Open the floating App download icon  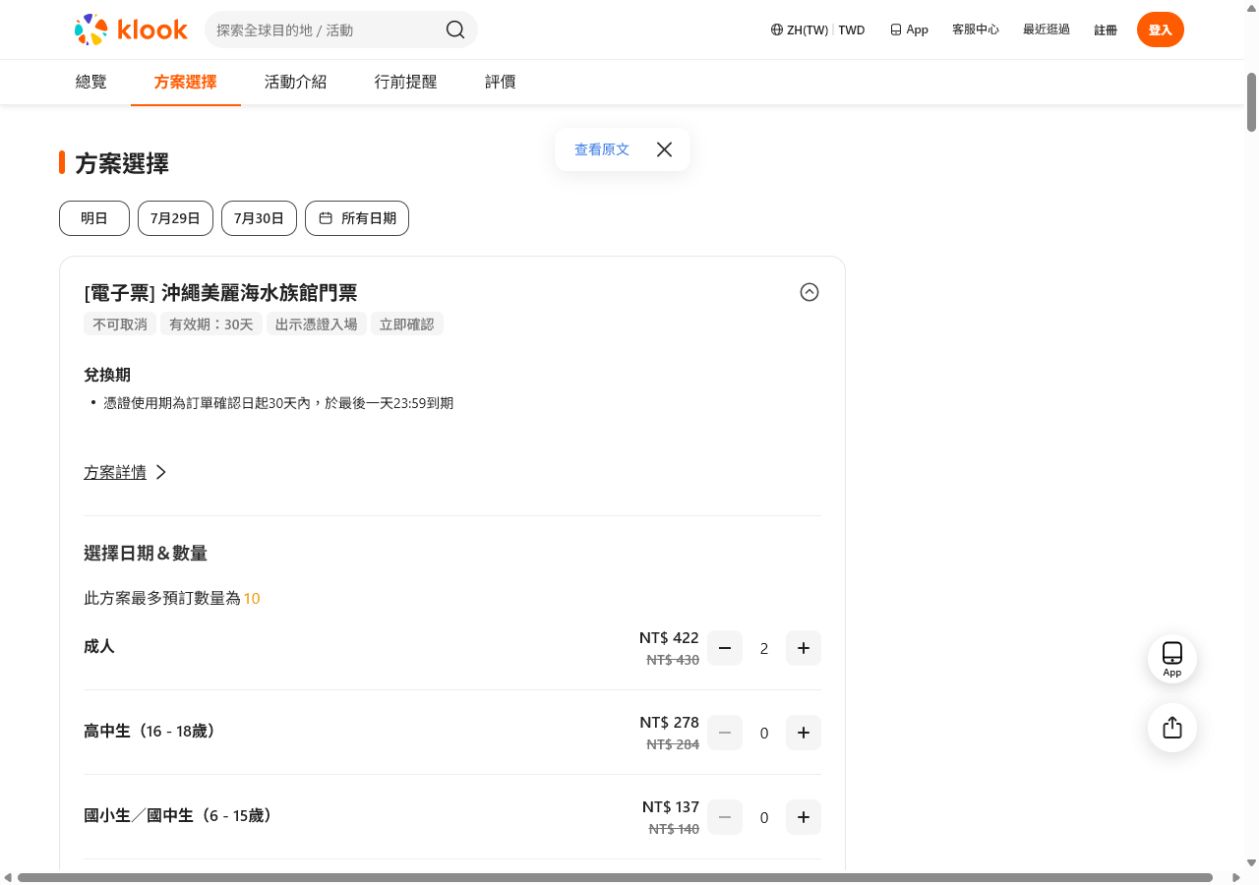[1172, 659]
